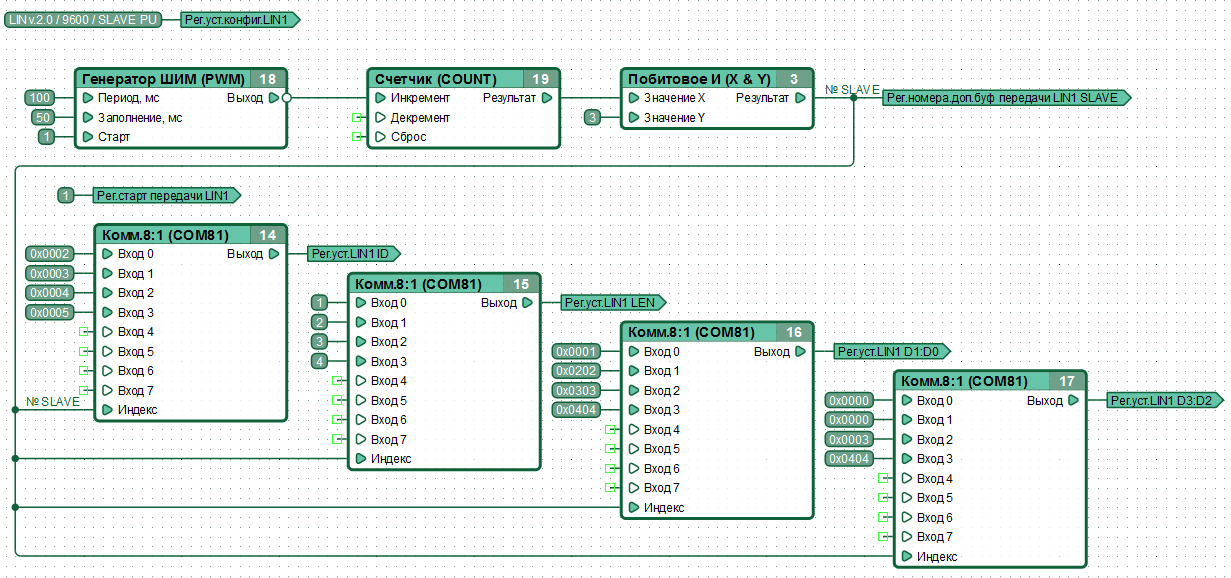
Task: Click PWM block Заполнение, мс input pin
Action: click(x=89, y=118)
